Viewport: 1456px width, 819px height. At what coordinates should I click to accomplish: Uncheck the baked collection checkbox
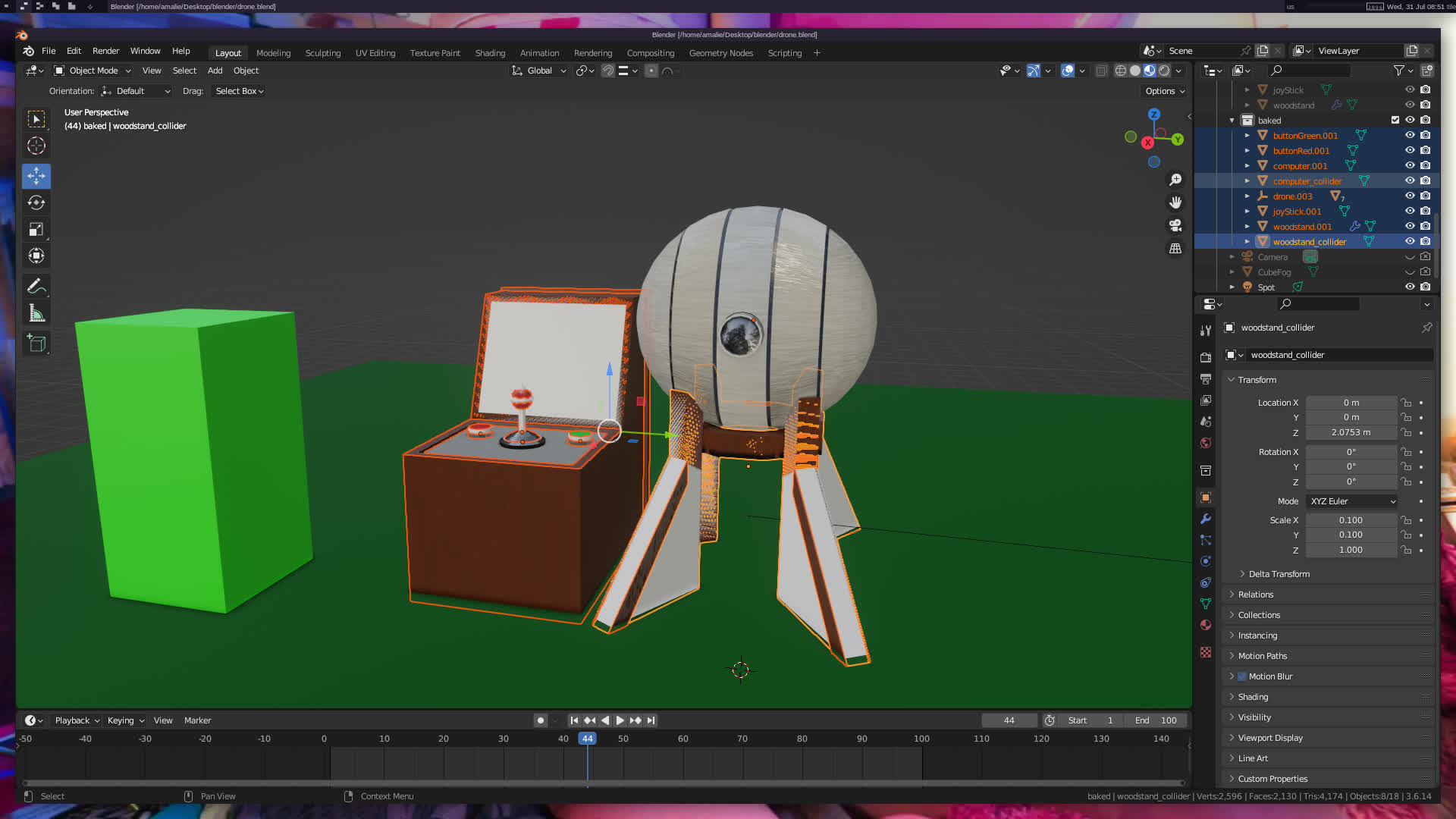click(x=1395, y=121)
